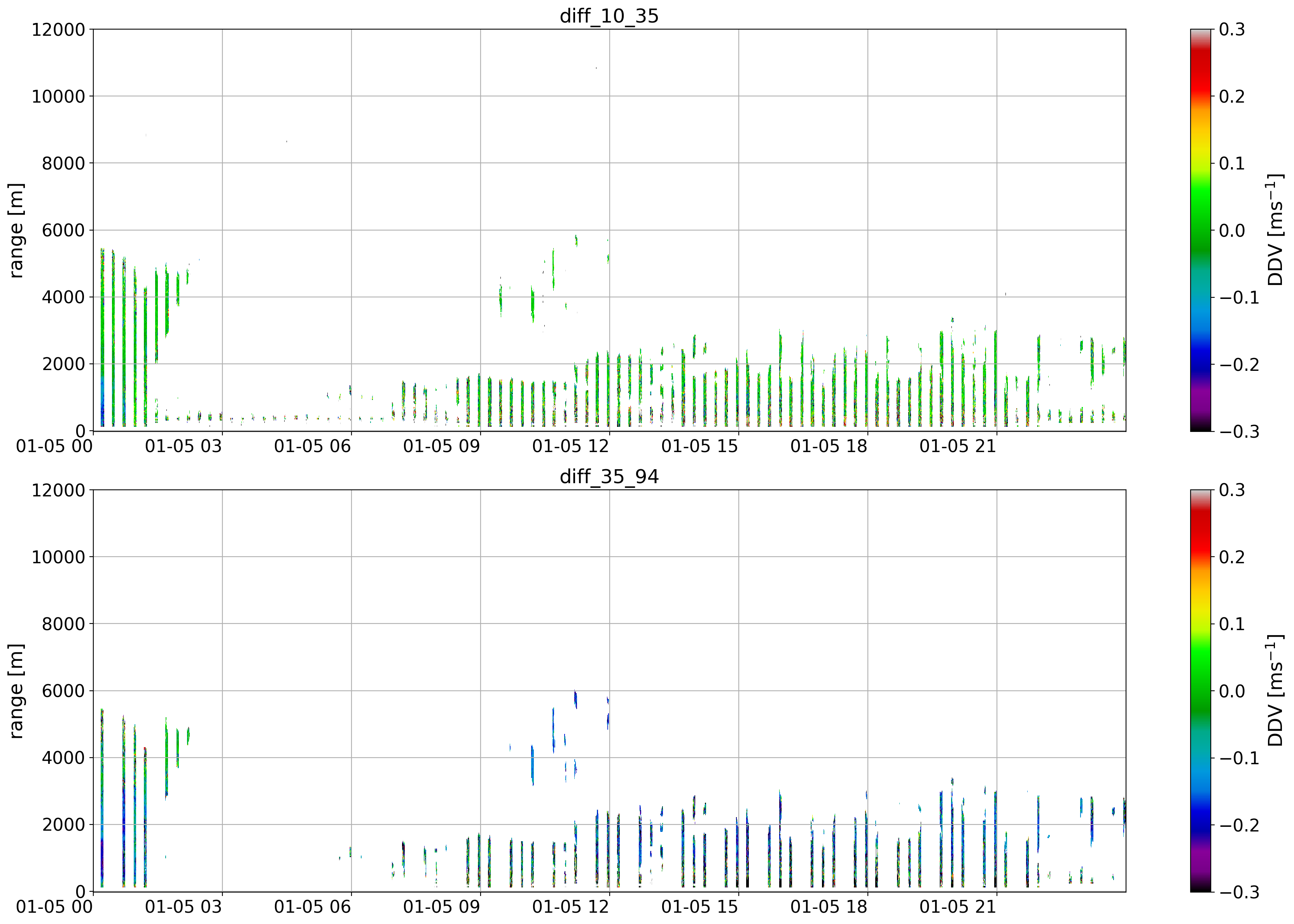The width and height of the screenshot is (1294, 924).
Task: Click the −0.2 tick on diff_35_94 colorbar
Action: coord(1239,824)
